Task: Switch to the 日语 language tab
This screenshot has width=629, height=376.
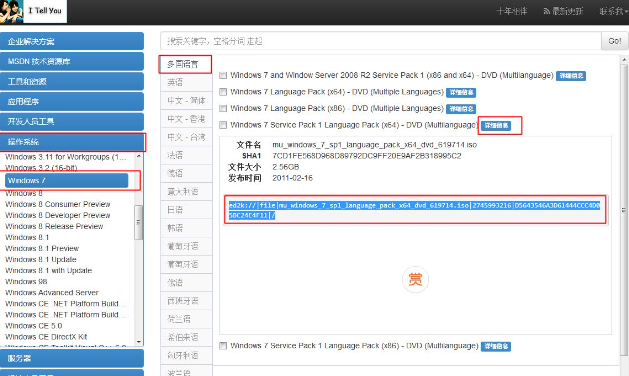Action: tap(187, 210)
